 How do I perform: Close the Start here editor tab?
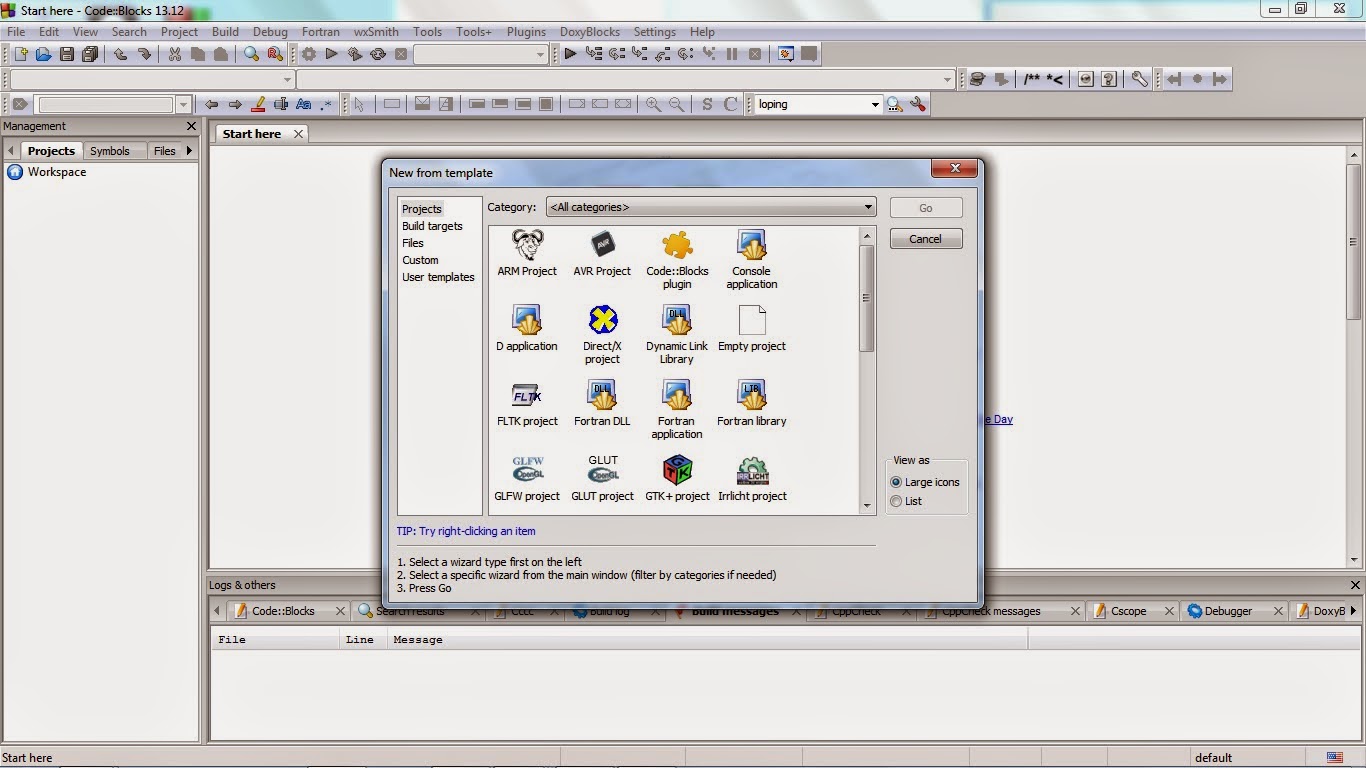pyautogui.click(x=298, y=134)
